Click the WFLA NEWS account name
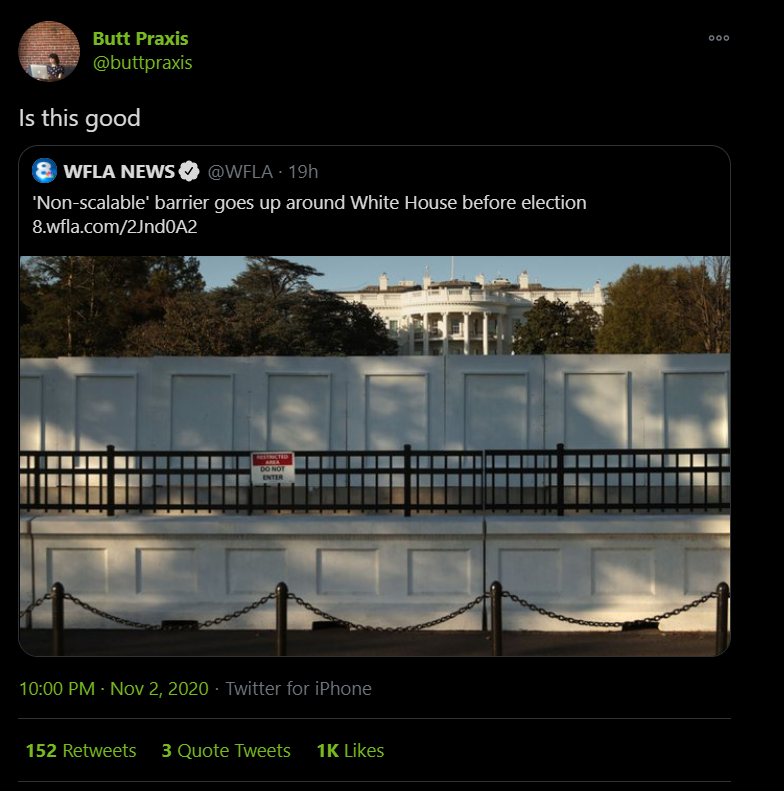This screenshot has width=784, height=791. 118,172
